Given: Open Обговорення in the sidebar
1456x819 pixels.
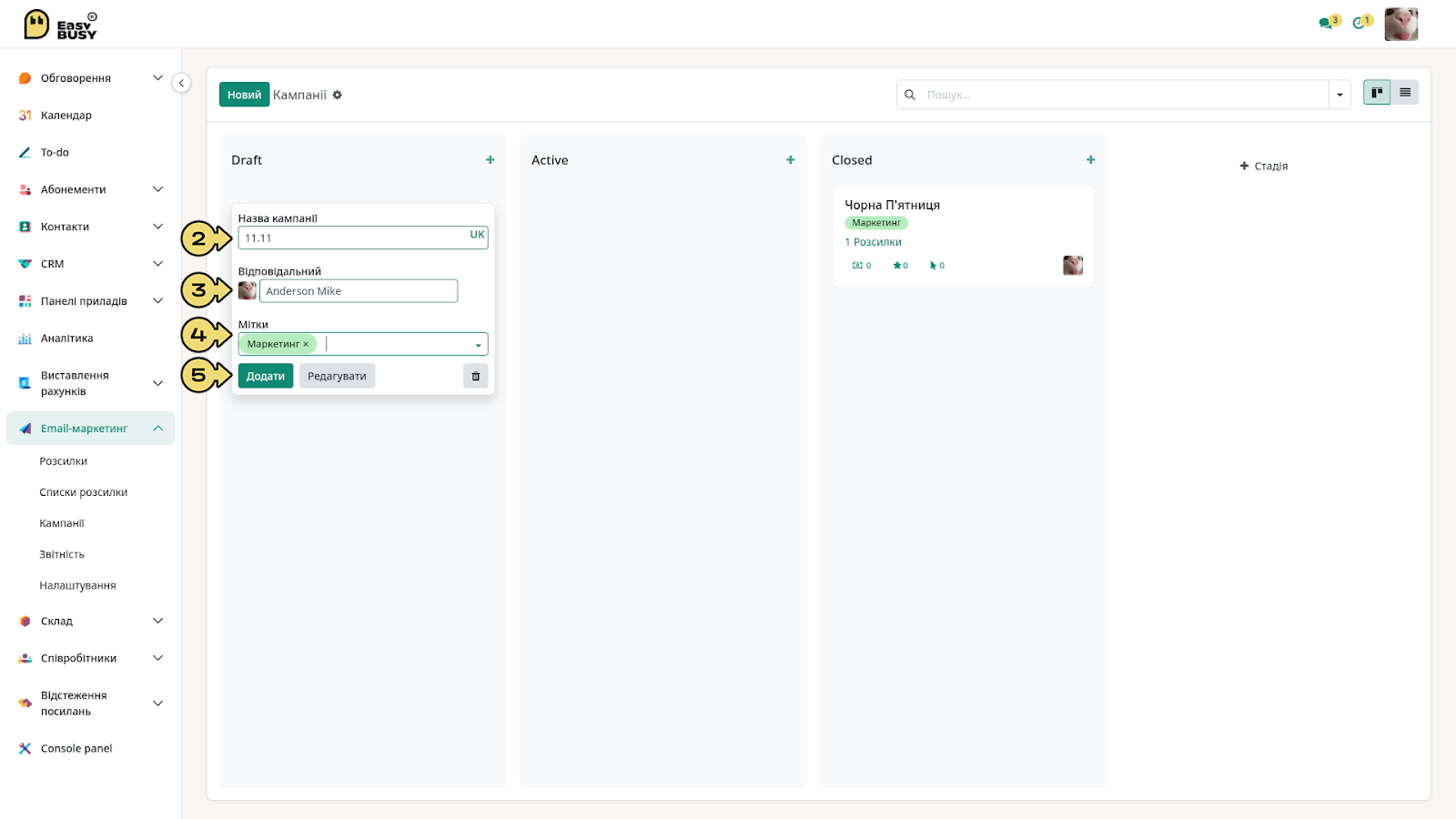Looking at the screenshot, I should [76, 78].
